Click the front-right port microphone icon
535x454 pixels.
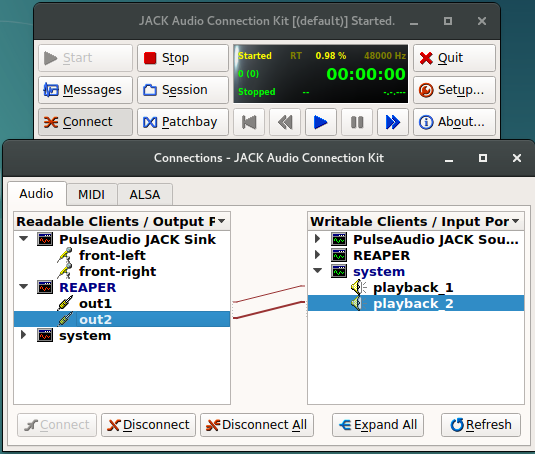pos(64,271)
